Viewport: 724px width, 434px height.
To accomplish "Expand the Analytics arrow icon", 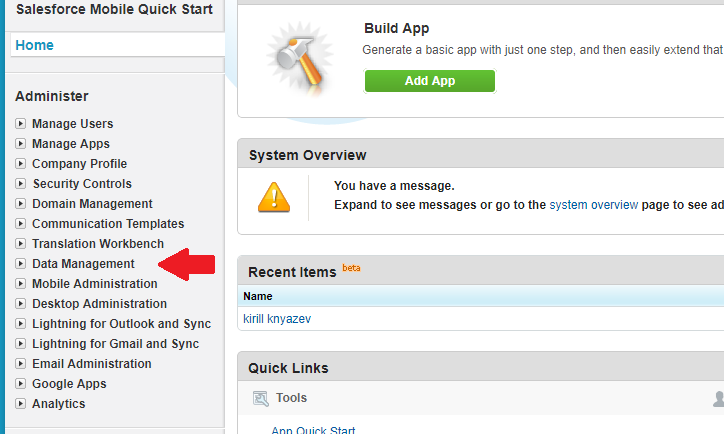I will [x=21, y=404].
